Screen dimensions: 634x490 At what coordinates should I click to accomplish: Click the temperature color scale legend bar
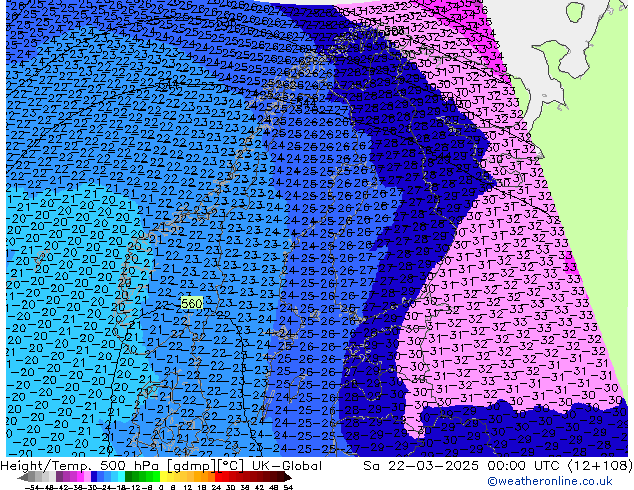click(x=155, y=477)
